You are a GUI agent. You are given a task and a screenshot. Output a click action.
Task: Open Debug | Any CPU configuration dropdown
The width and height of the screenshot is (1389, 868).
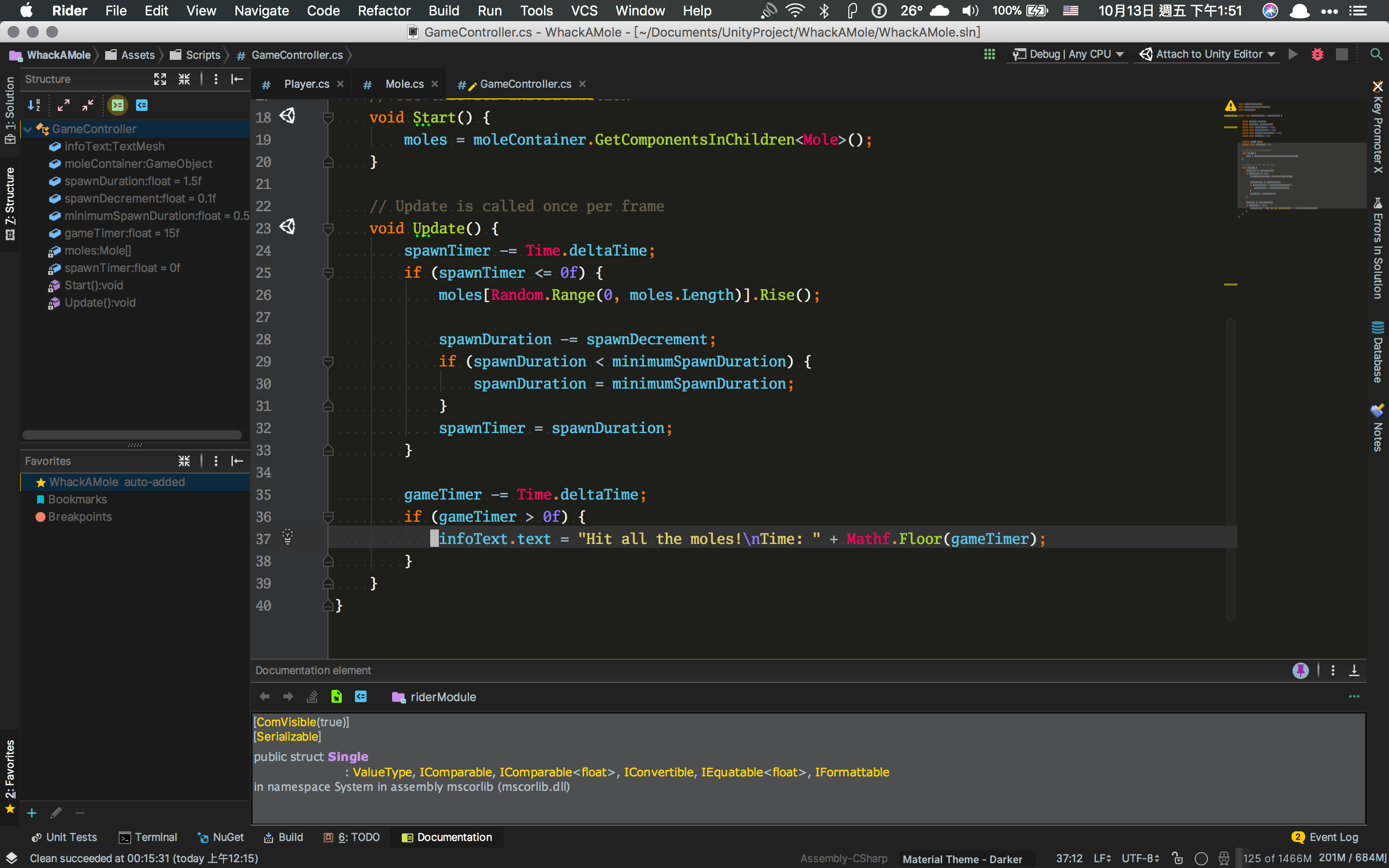pyautogui.click(x=1069, y=54)
